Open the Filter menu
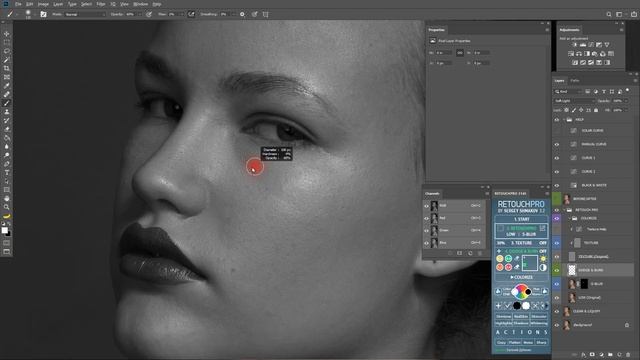Screen dimensions: 640x360 [x=100, y=4]
